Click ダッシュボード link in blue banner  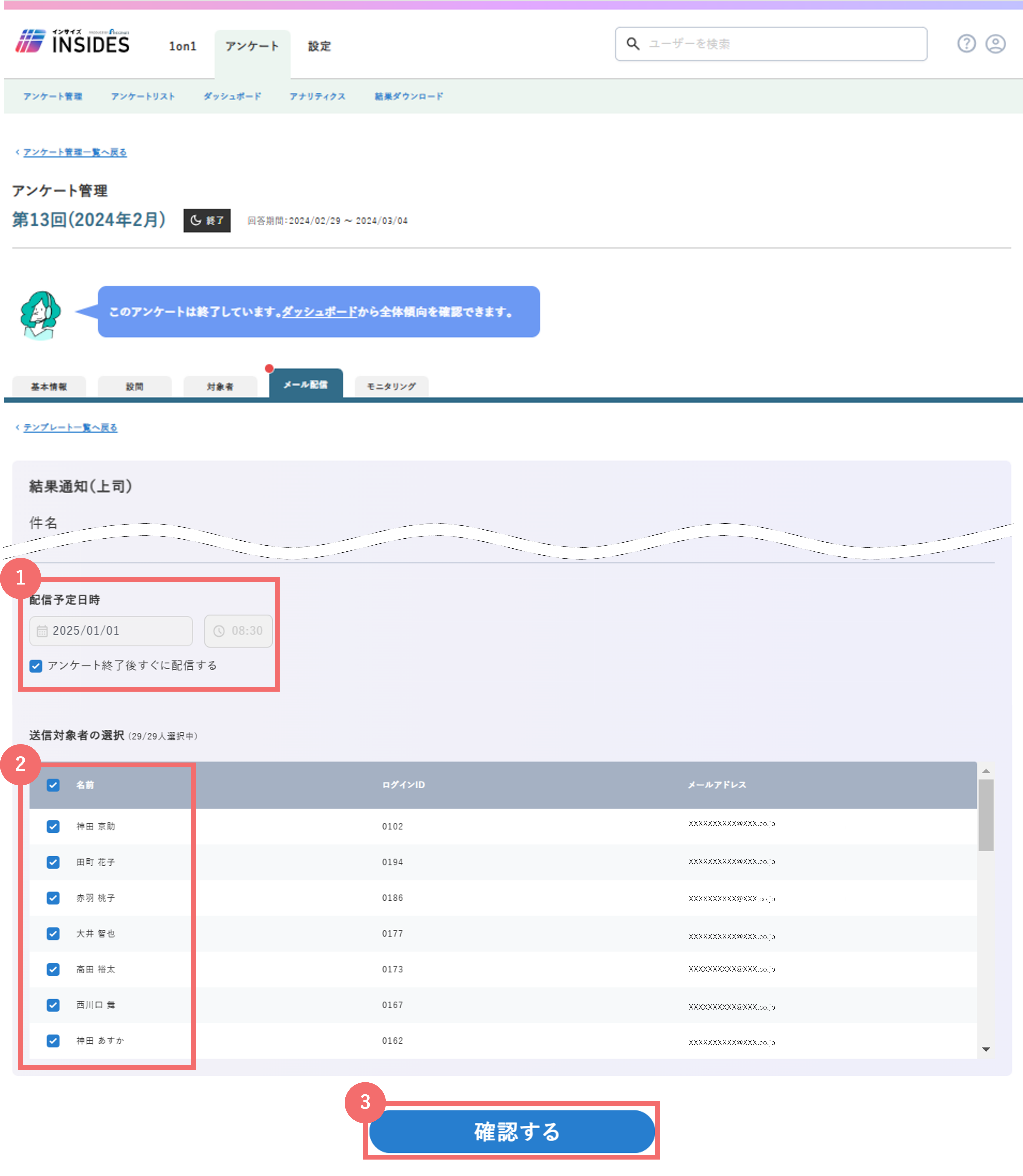click(319, 312)
